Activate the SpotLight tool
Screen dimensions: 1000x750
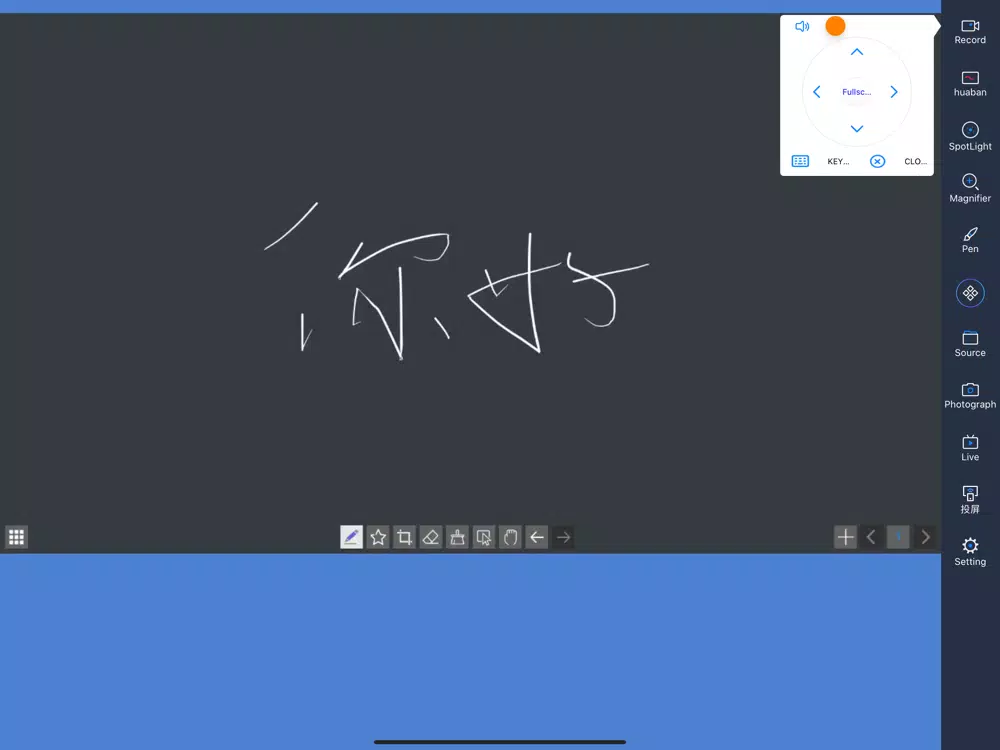click(969, 136)
